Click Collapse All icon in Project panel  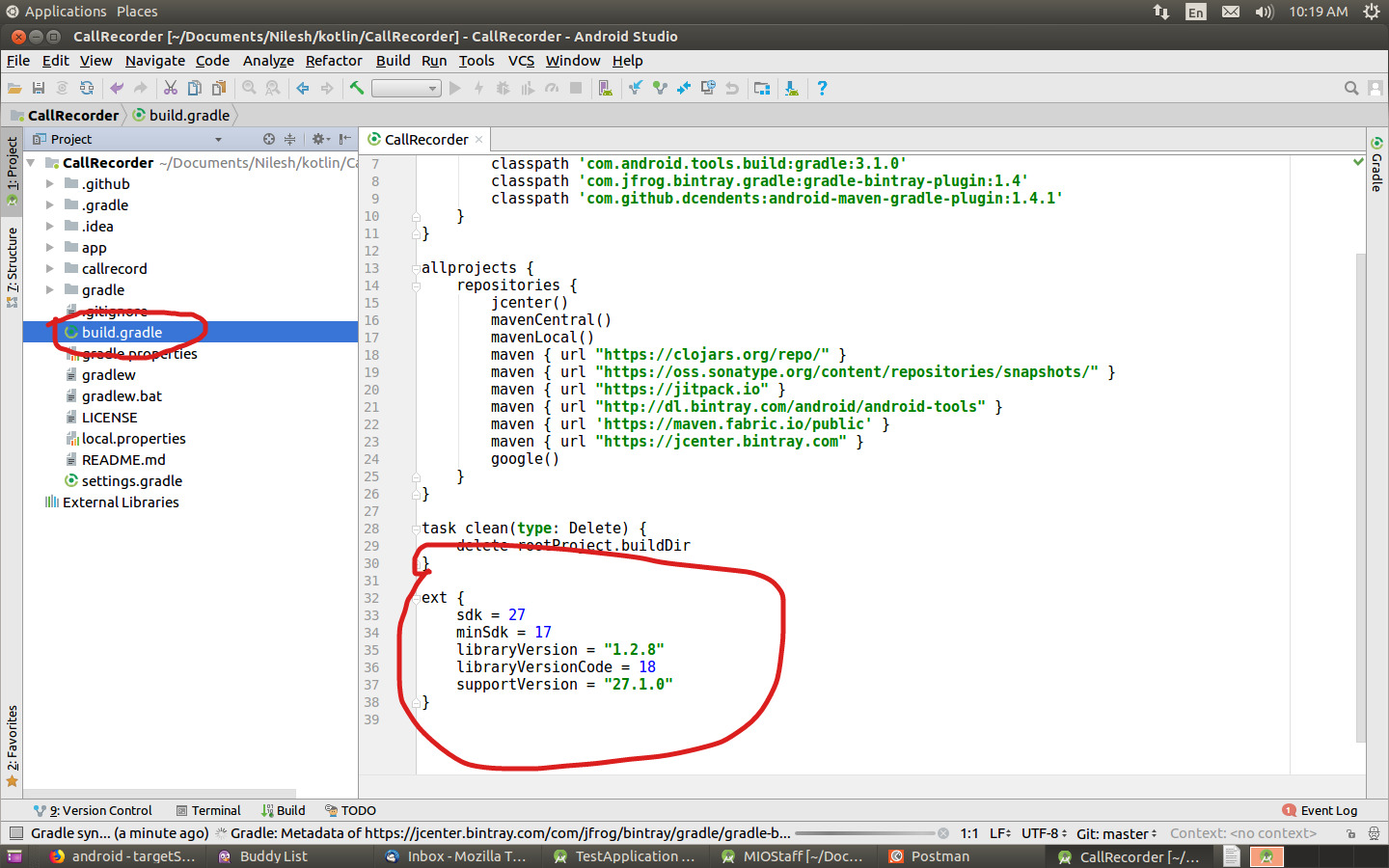tap(289, 139)
